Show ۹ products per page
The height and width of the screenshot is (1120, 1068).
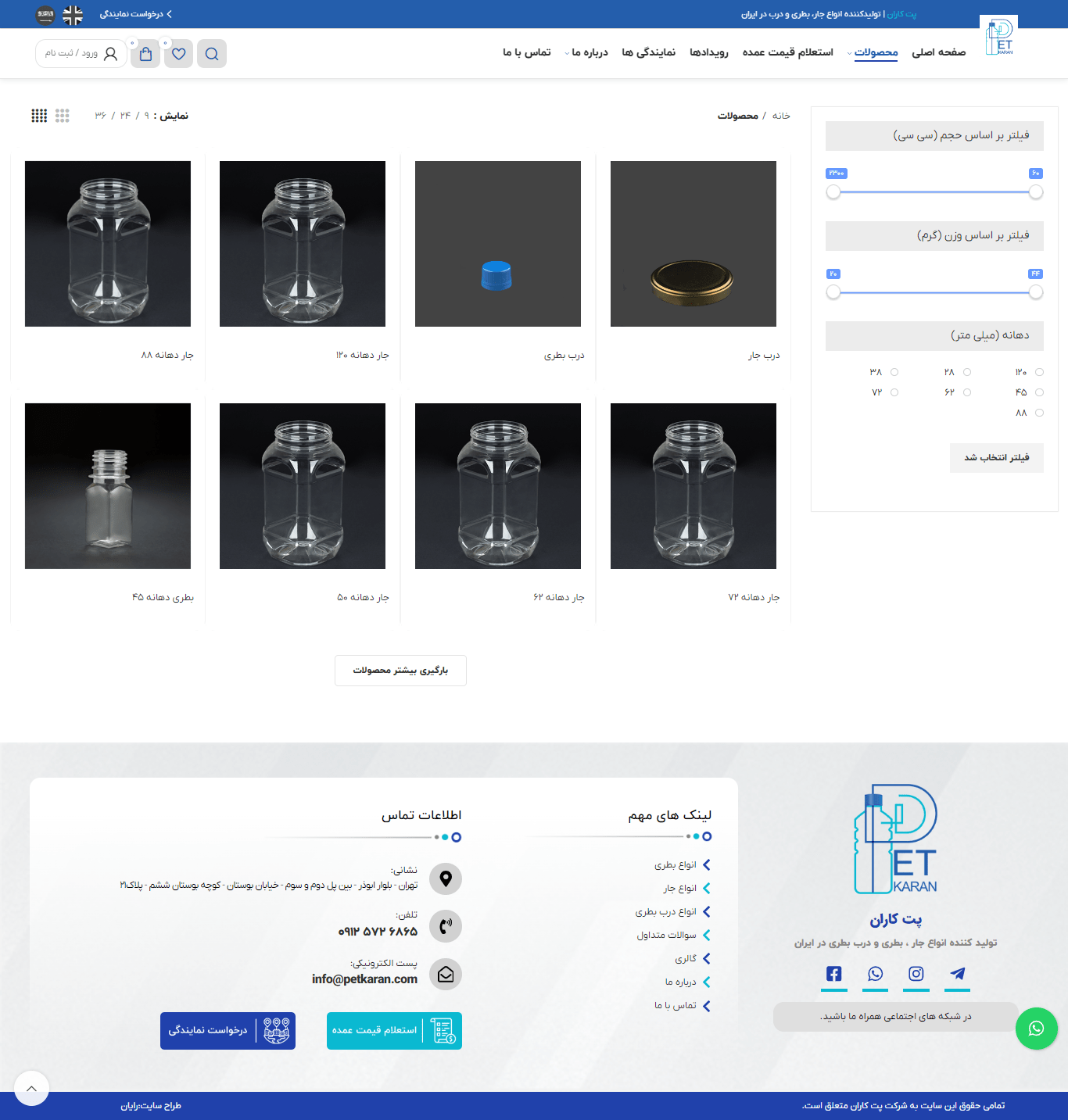pyautogui.click(x=146, y=116)
